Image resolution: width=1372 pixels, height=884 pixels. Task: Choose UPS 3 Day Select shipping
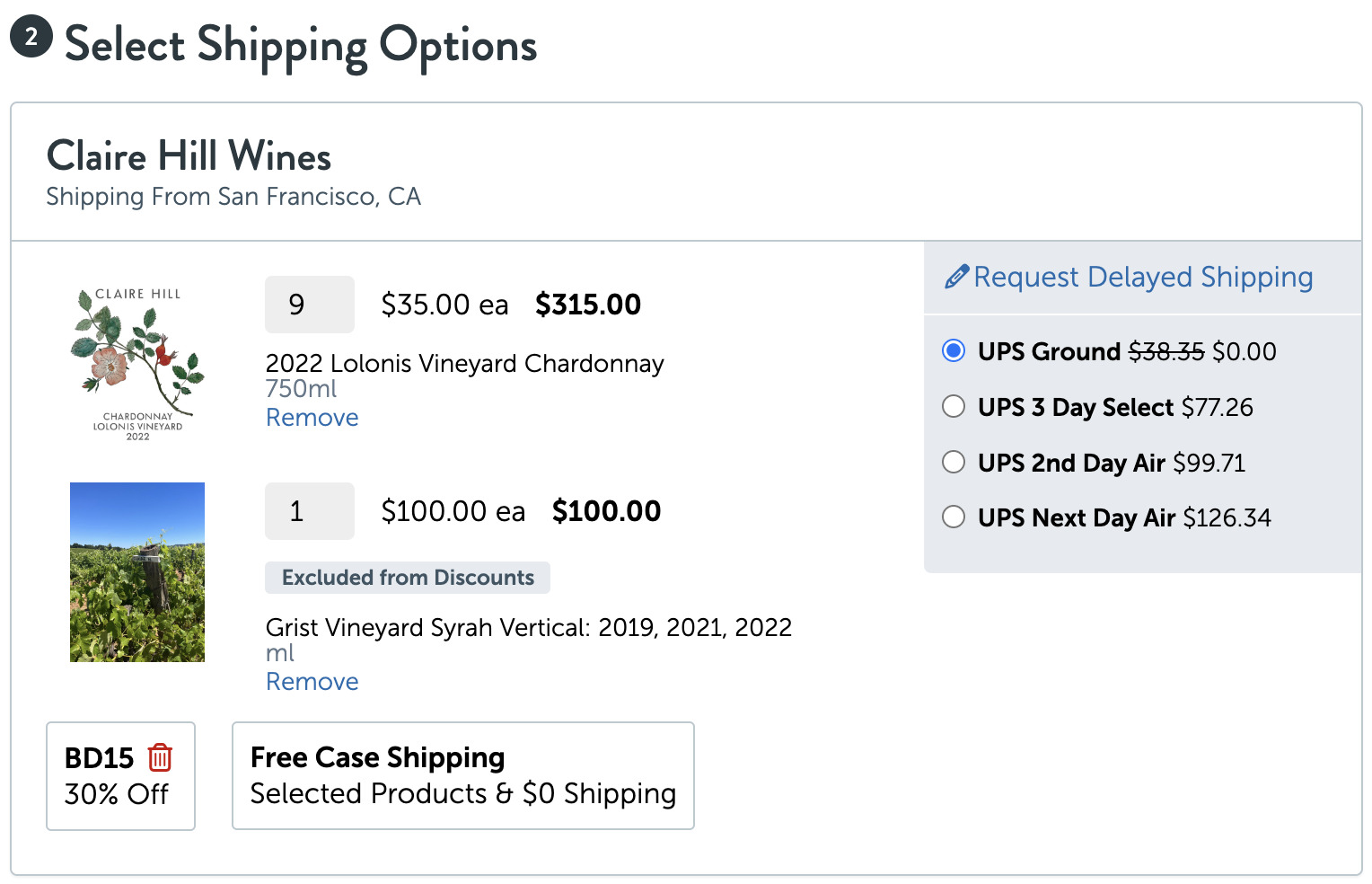[954, 406]
